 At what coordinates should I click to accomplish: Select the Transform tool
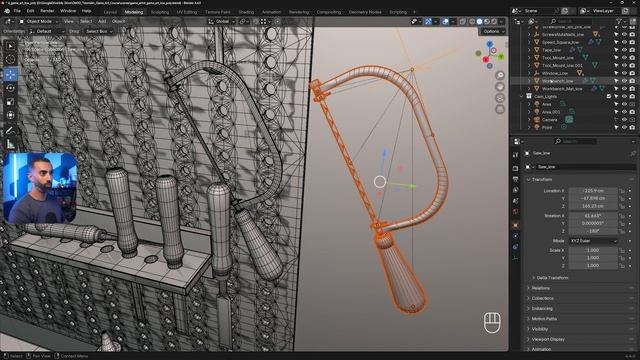tap(11, 116)
